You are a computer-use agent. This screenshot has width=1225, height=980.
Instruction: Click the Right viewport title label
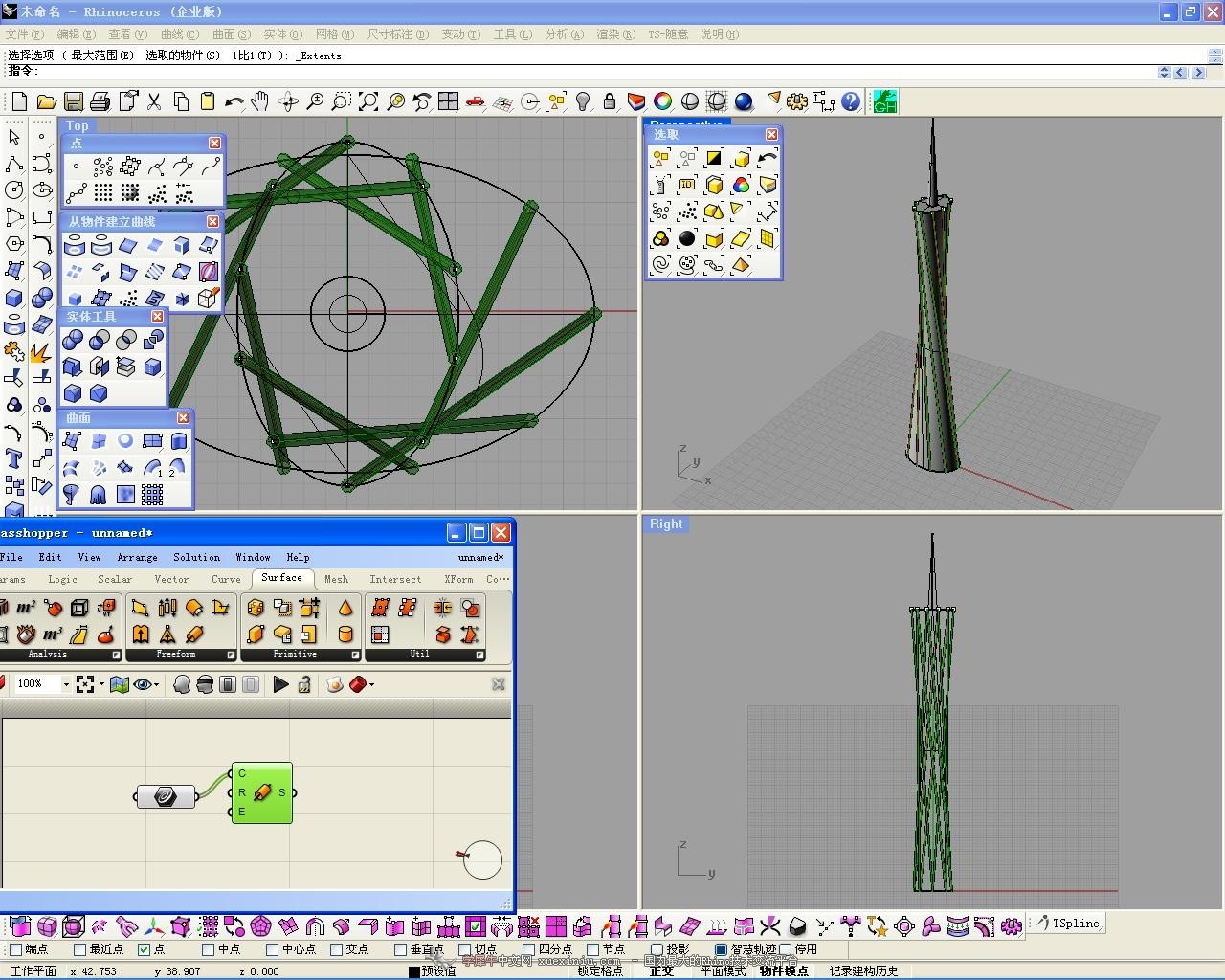[666, 524]
